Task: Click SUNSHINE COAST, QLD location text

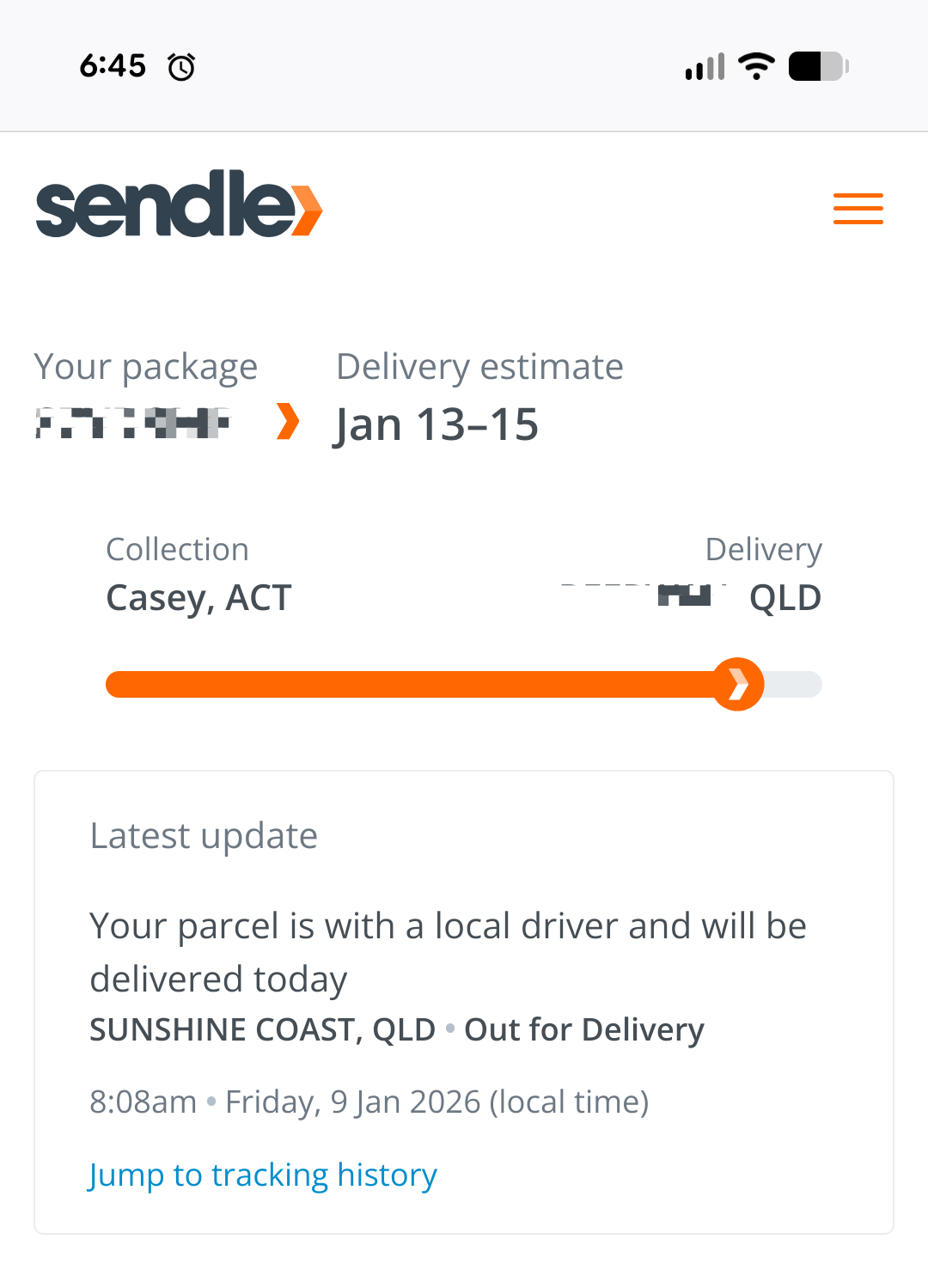Action: coord(262,1029)
